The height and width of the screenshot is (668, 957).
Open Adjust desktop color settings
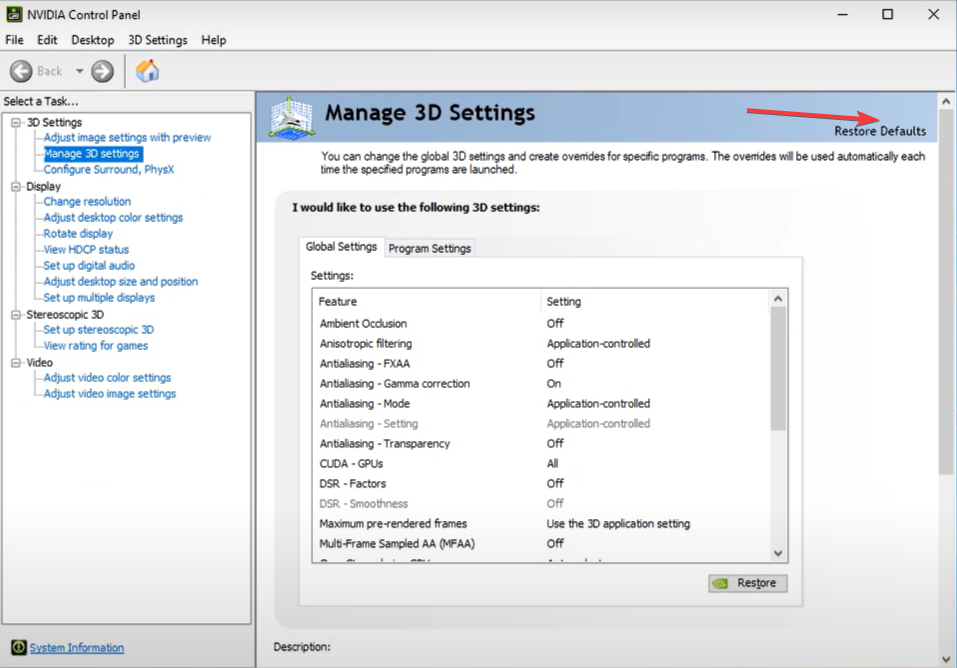[x=113, y=217]
